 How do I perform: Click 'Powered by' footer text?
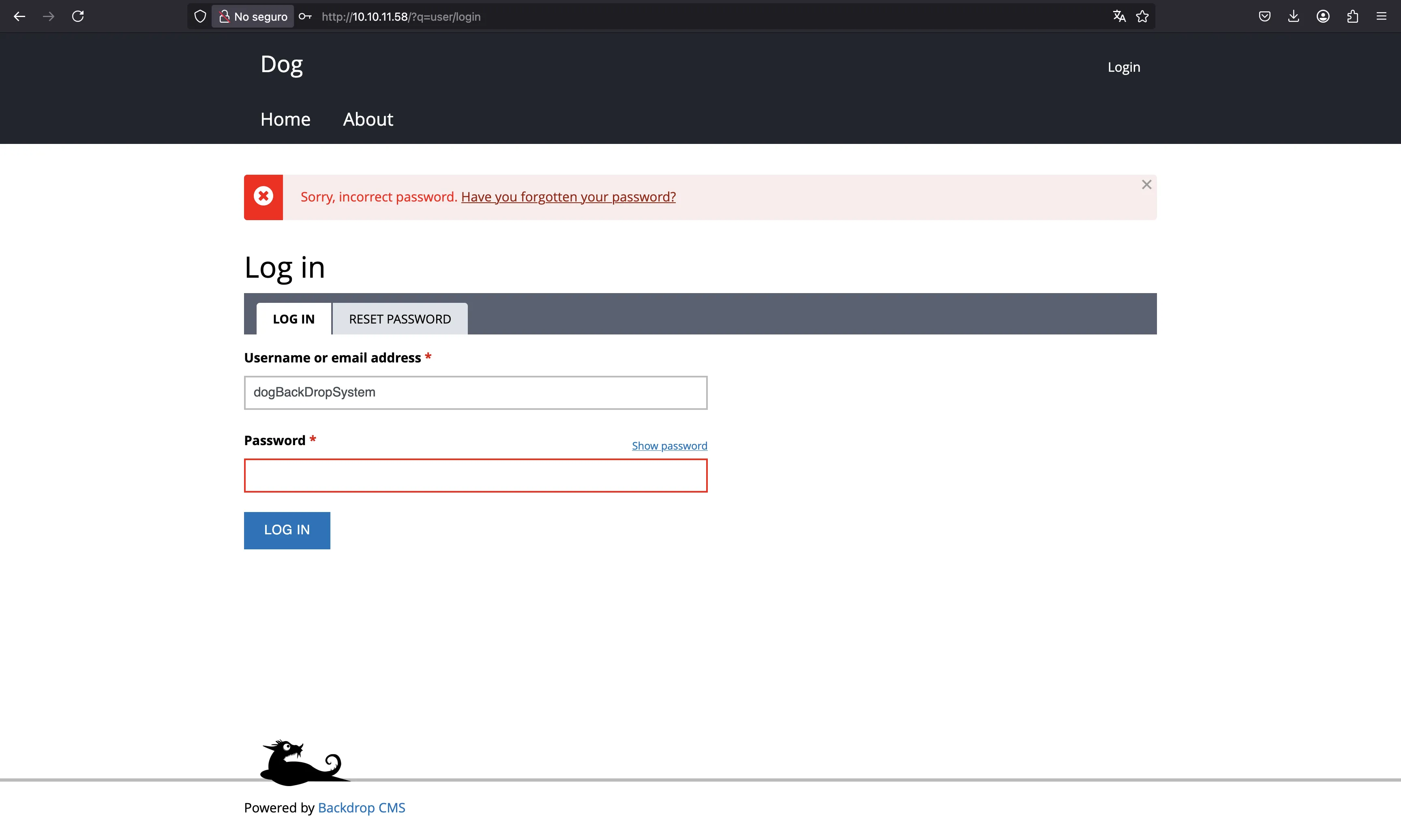click(x=279, y=808)
